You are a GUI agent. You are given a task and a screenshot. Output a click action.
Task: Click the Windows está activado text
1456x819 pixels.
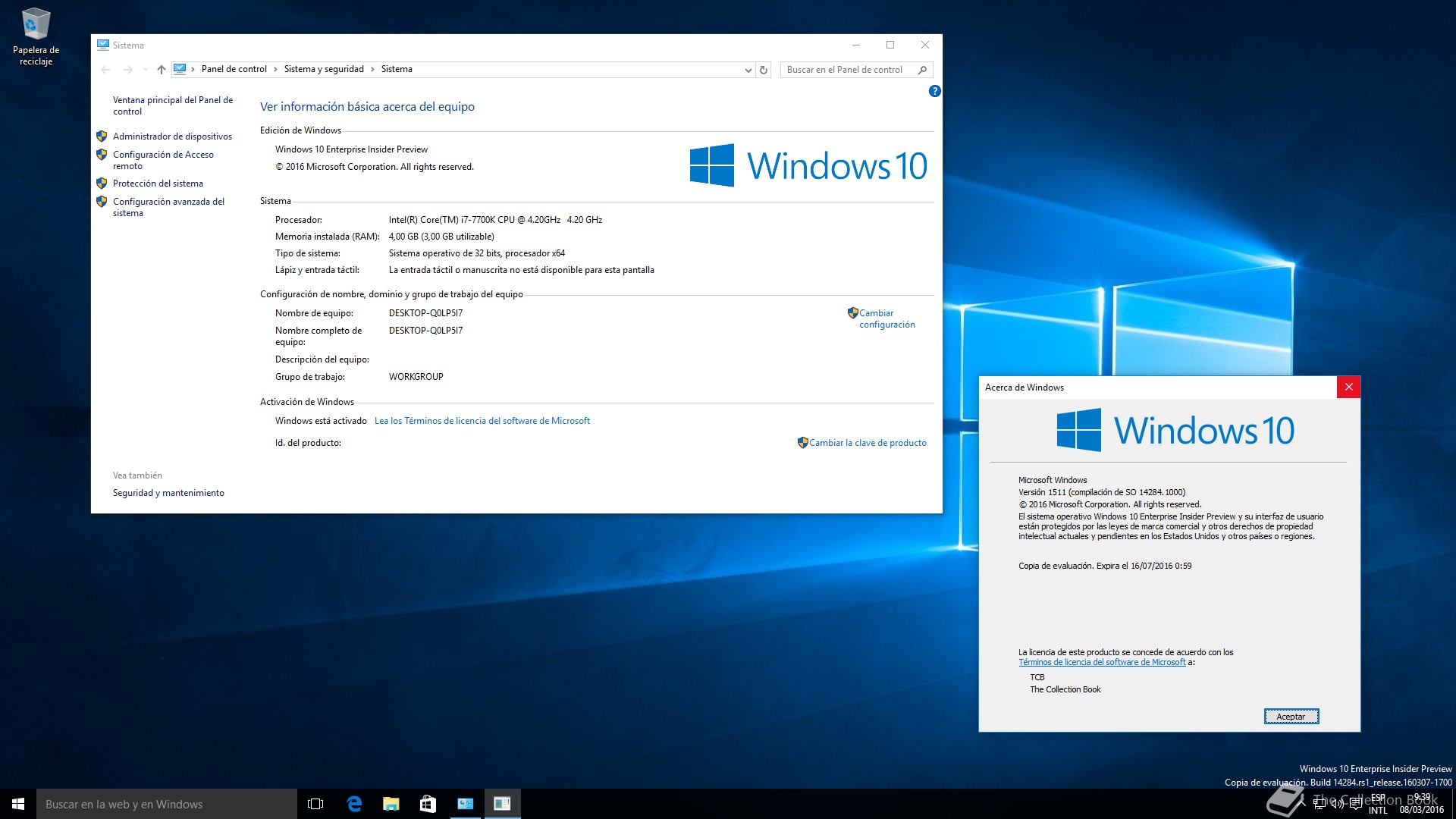(321, 421)
